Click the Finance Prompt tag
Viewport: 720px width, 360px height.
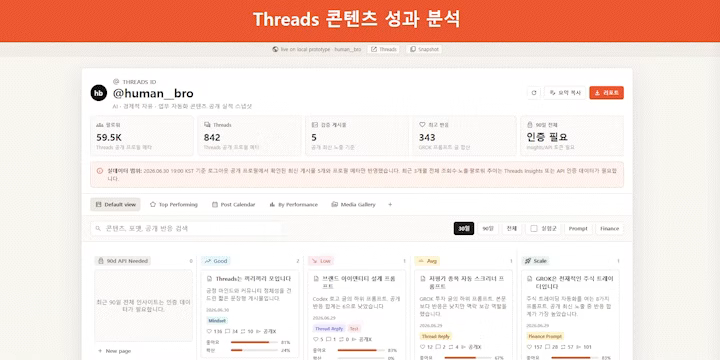point(545,336)
